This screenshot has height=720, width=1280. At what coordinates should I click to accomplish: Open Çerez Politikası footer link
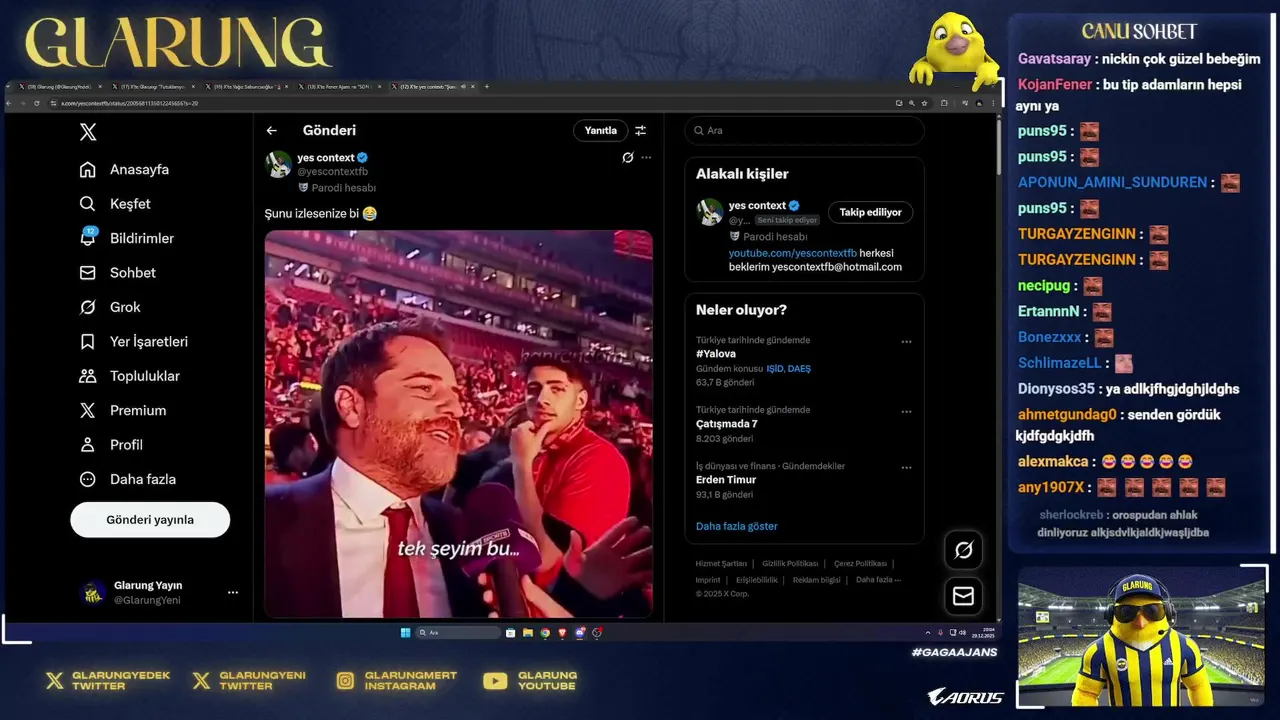click(860, 564)
